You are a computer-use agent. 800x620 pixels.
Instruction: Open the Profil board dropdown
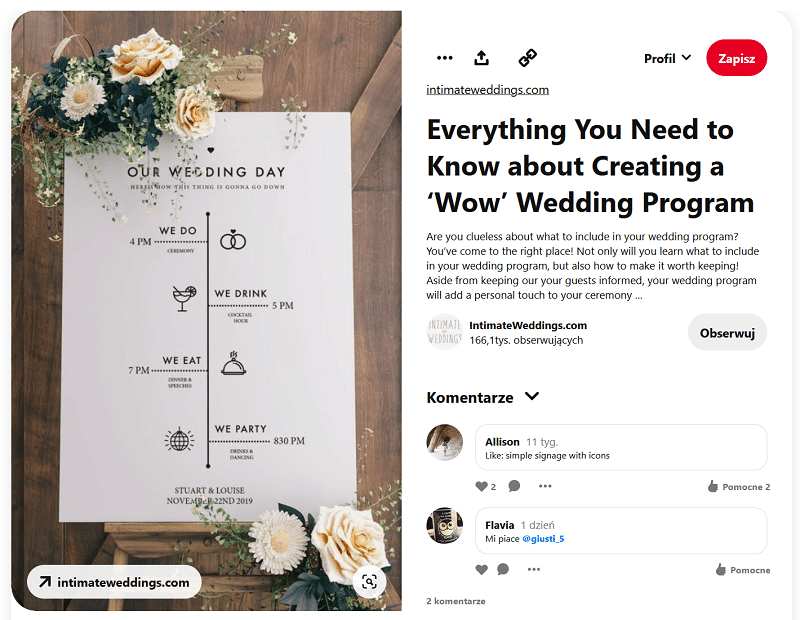(x=667, y=58)
